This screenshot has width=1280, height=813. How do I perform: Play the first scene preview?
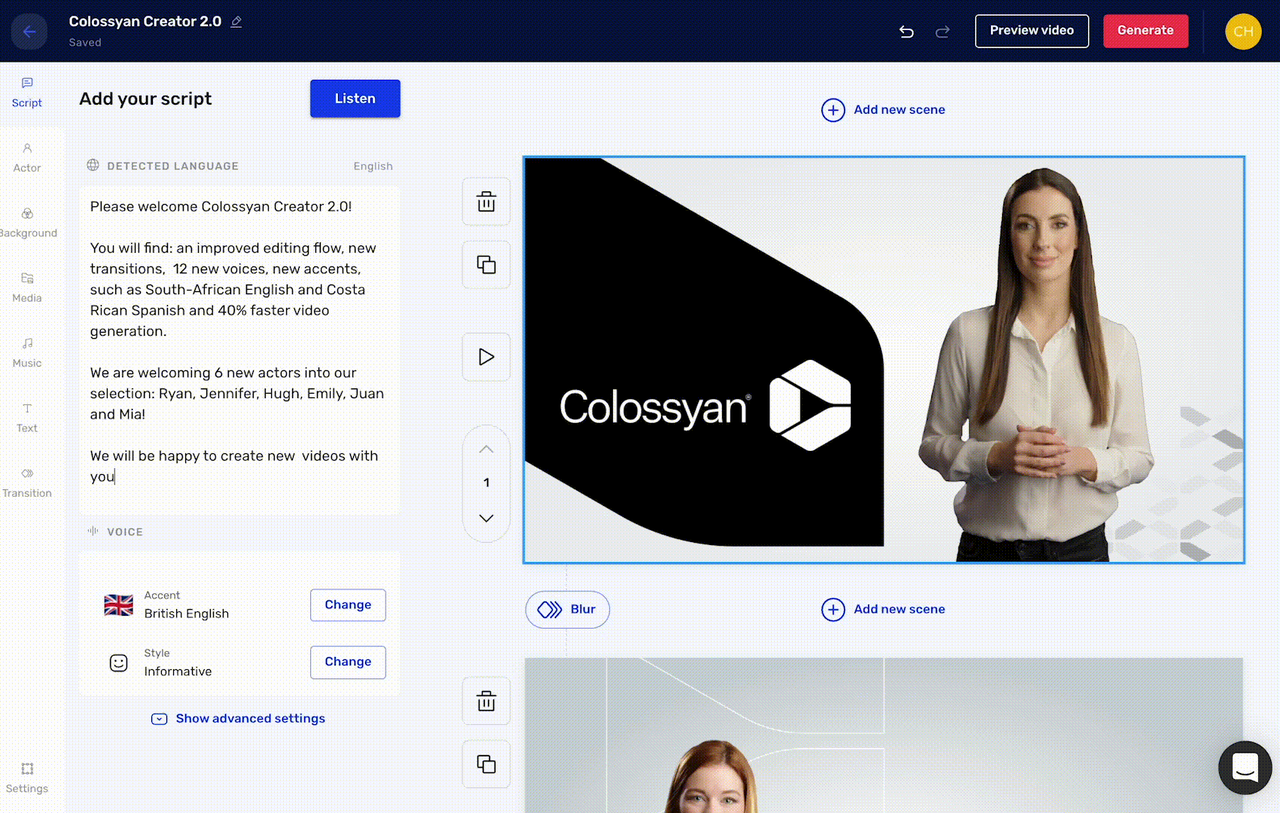(x=486, y=357)
